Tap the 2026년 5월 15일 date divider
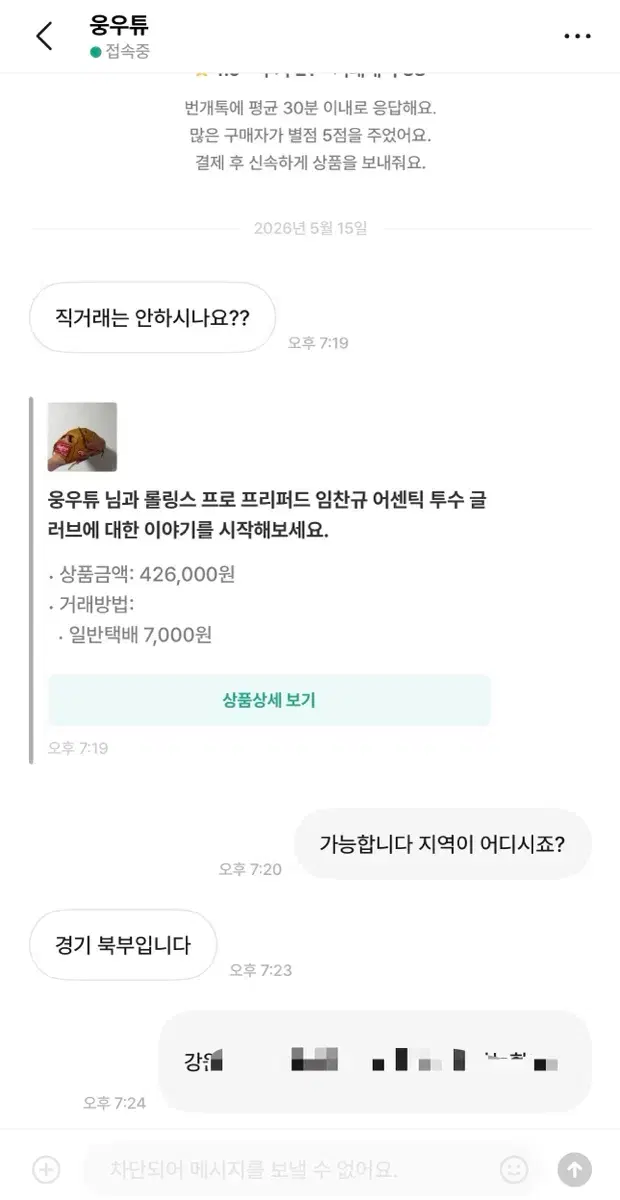The width and height of the screenshot is (620, 1200). 310,228
